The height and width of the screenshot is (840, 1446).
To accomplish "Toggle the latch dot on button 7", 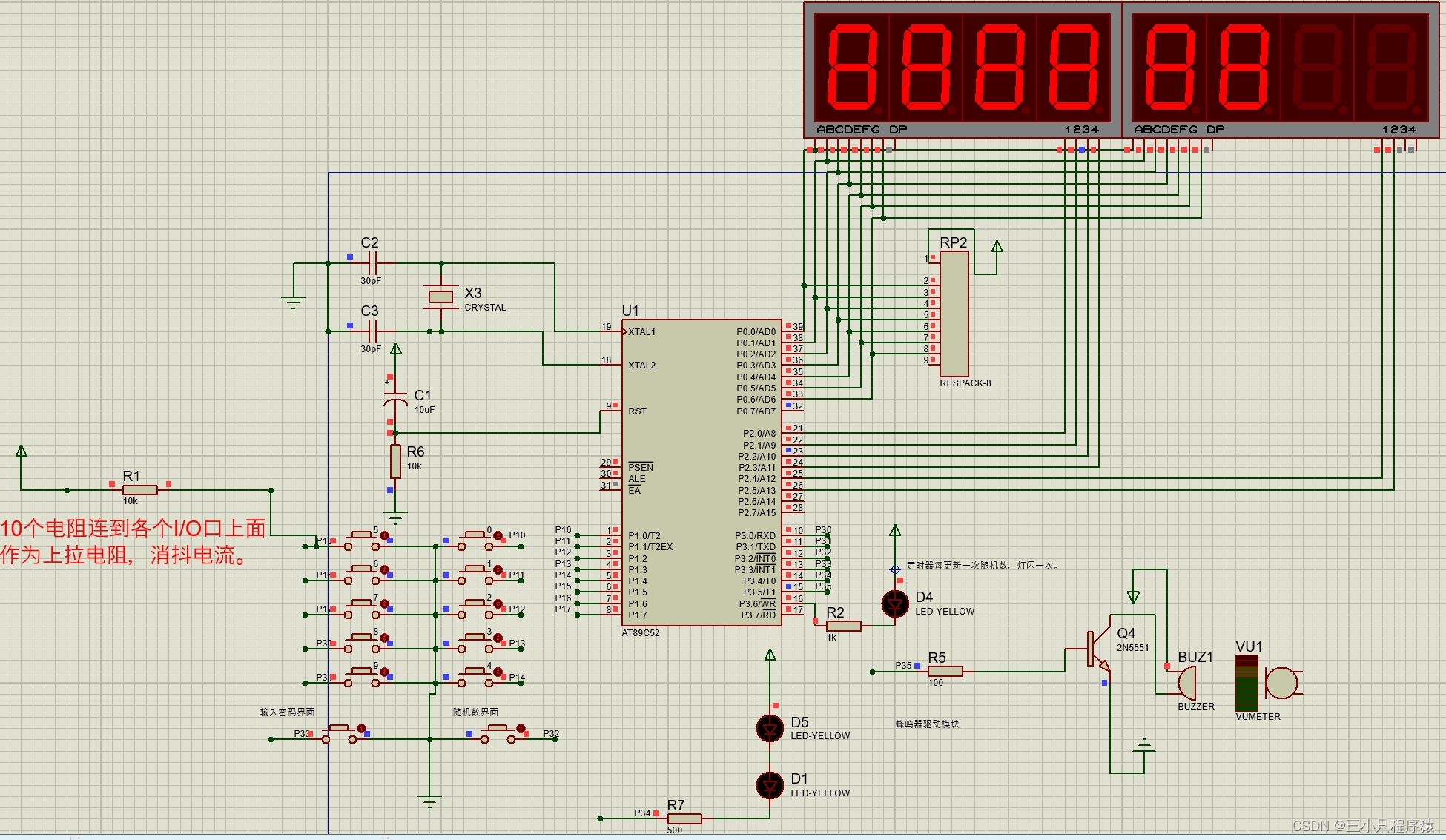I will [385, 604].
